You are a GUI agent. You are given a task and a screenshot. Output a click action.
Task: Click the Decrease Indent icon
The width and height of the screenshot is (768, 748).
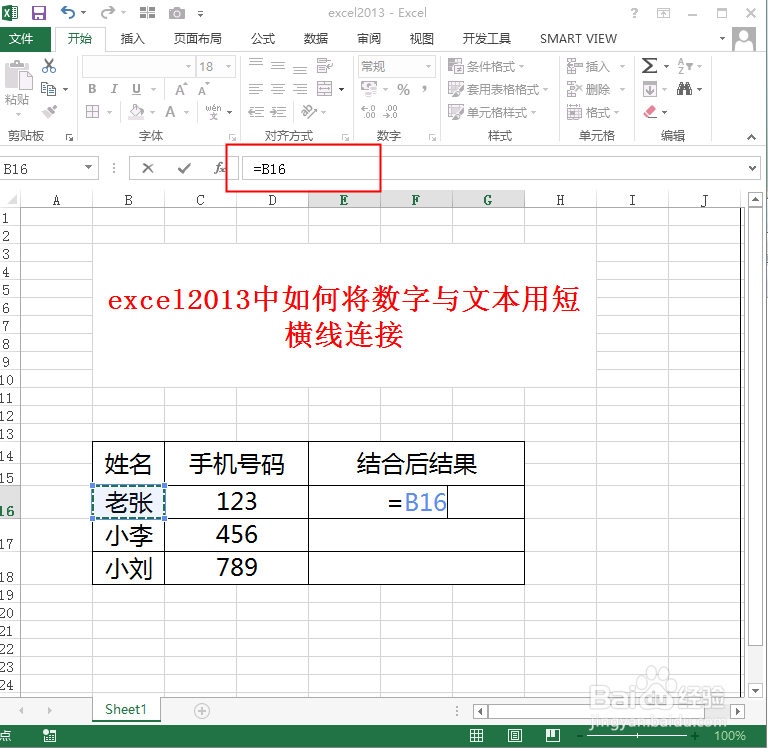click(x=256, y=112)
